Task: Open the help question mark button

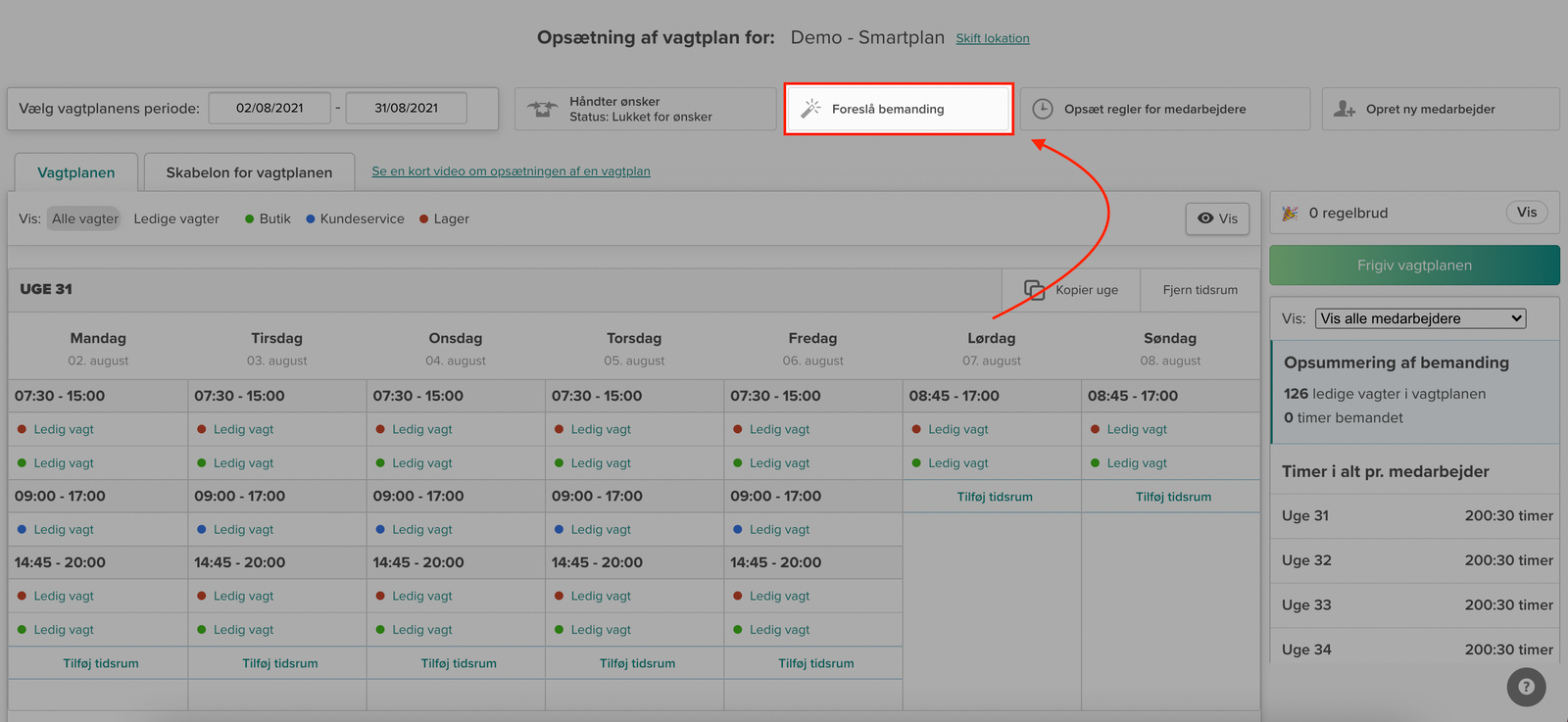Action: (x=1526, y=687)
